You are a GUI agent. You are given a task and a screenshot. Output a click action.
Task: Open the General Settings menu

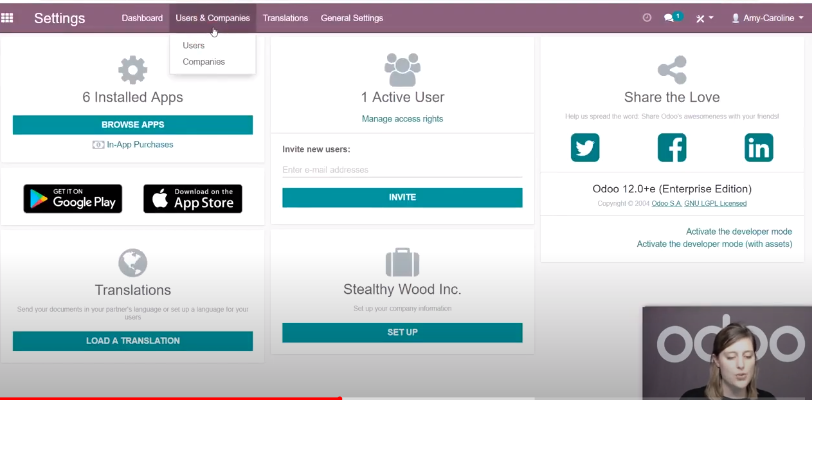click(352, 18)
